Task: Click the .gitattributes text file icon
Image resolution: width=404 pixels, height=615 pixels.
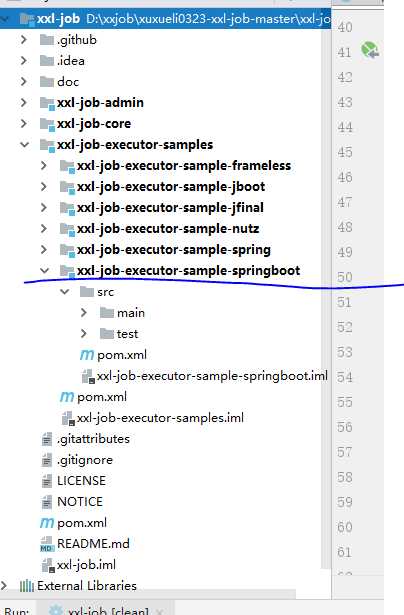Action: click(x=47, y=439)
